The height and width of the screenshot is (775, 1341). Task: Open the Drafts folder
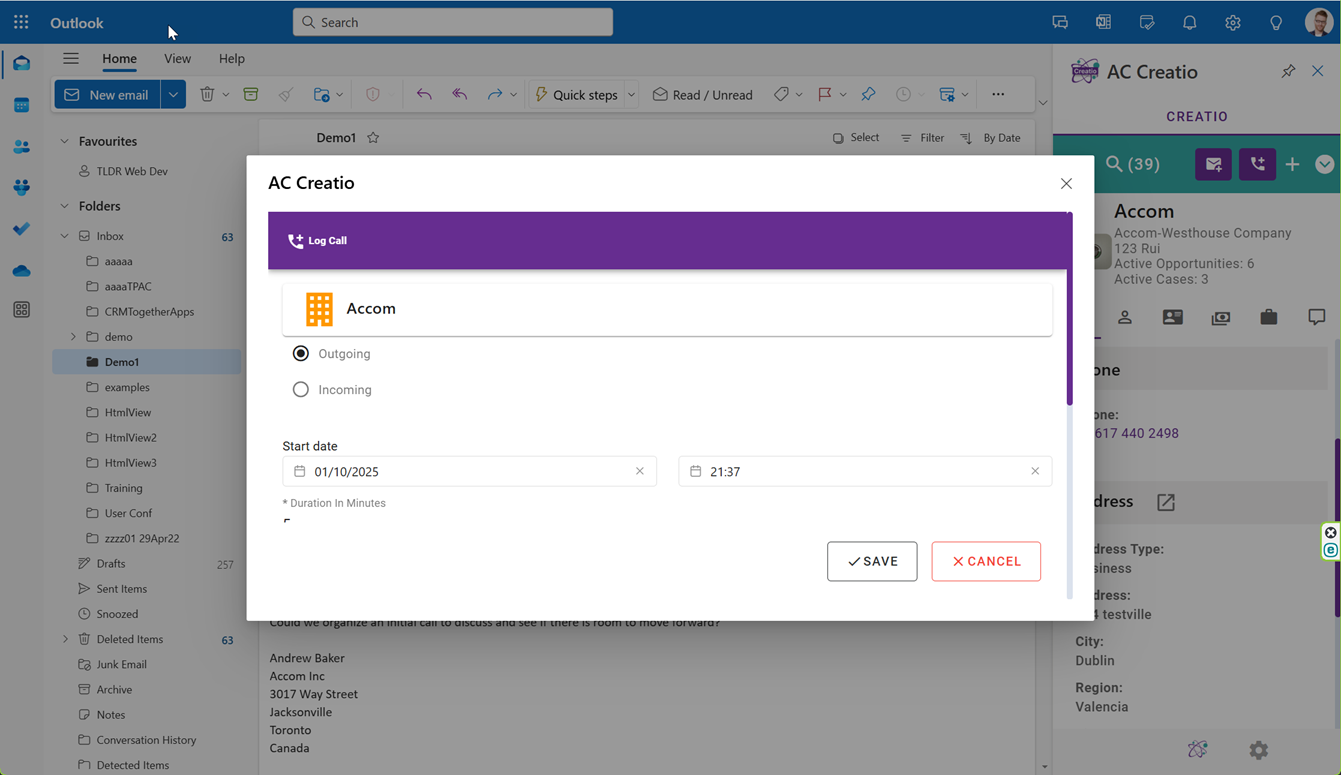(111, 563)
